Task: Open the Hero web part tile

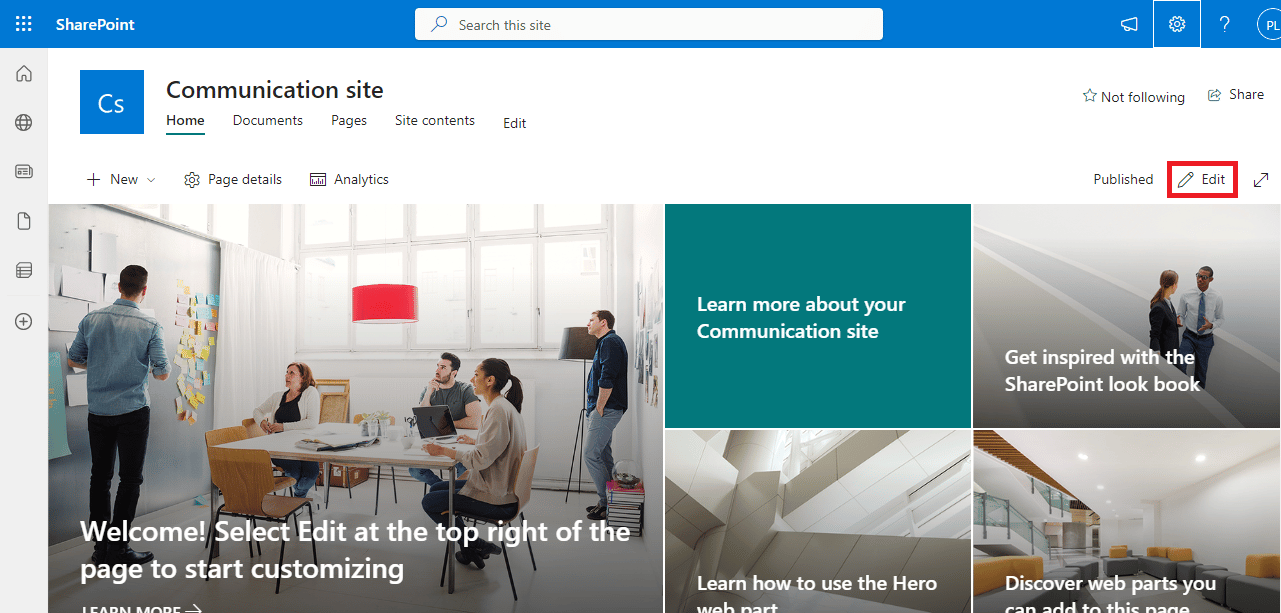Action: (x=818, y=521)
